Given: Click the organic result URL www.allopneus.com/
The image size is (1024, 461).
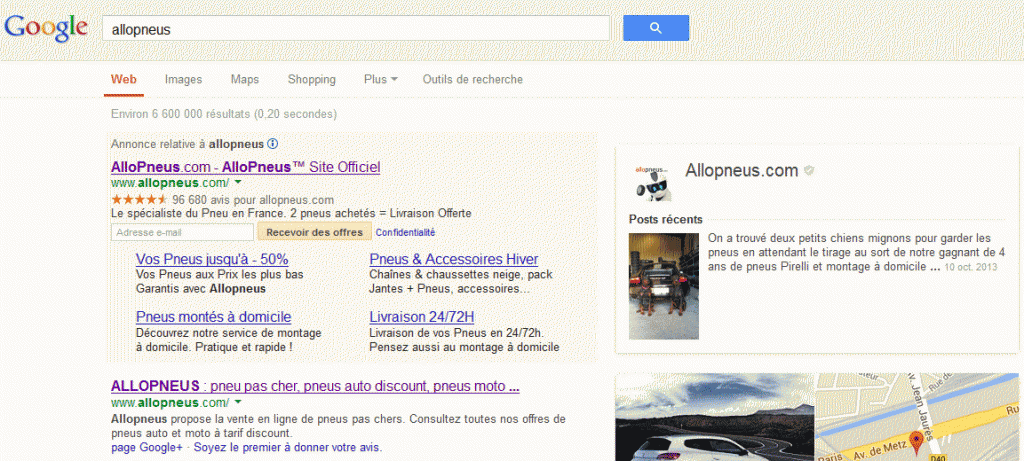Looking at the screenshot, I should click(170, 402).
